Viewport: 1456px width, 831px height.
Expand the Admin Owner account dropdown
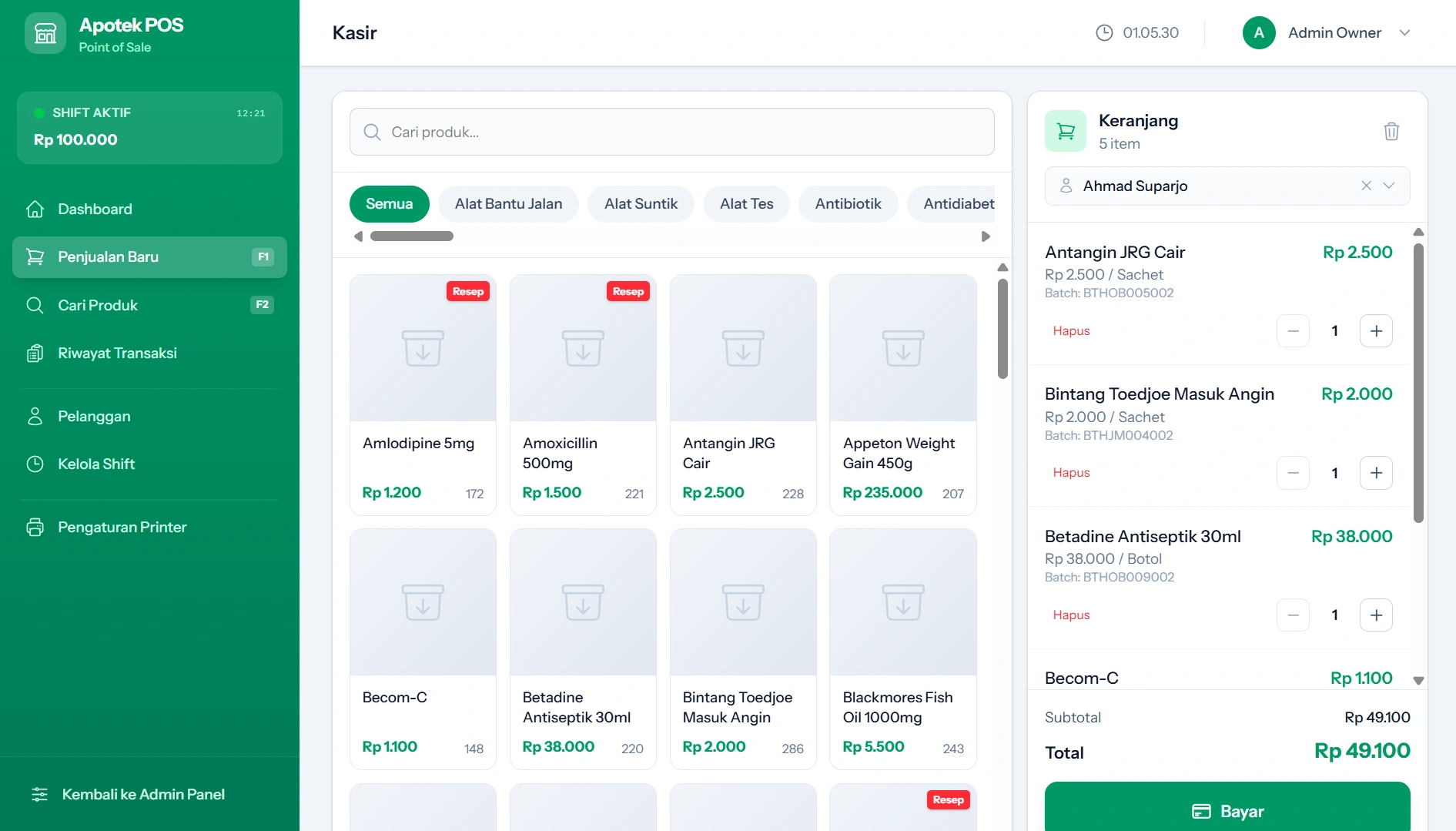coord(1404,32)
